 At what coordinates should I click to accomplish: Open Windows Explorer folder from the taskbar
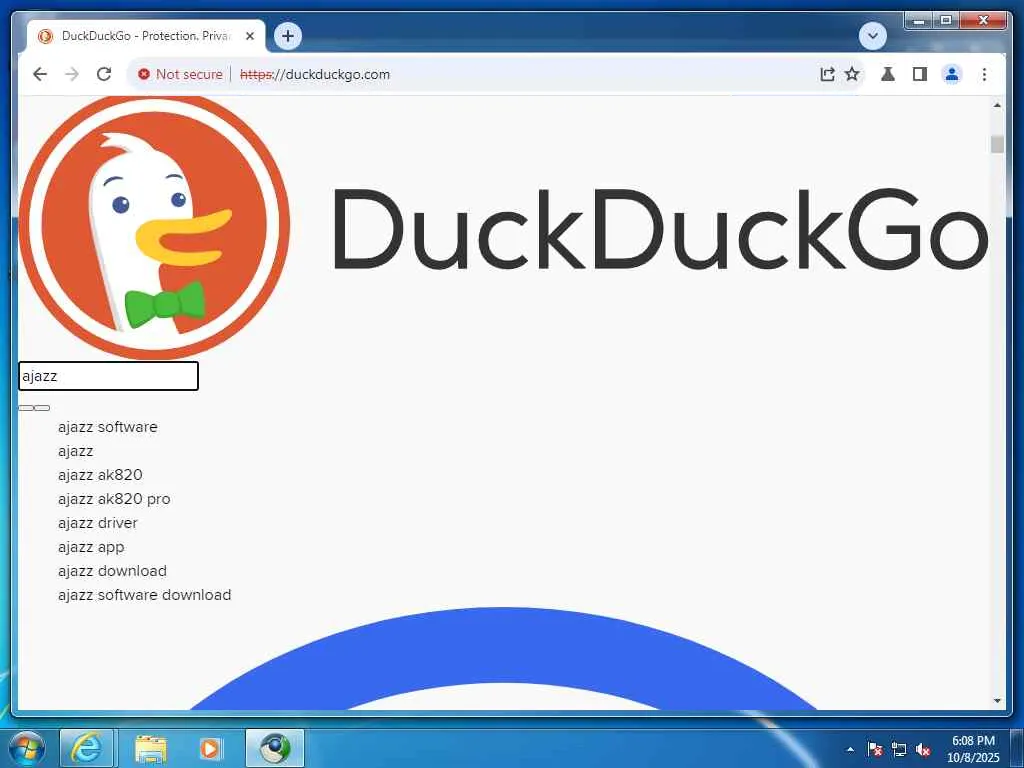click(x=151, y=748)
